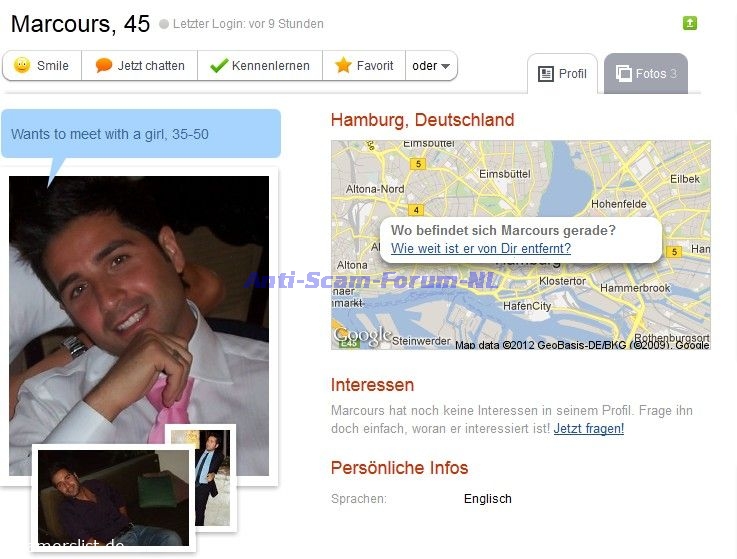Click the Fotos tab stacked images icon
Viewport: 737px width, 559px height.
pyautogui.click(x=624, y=73)
